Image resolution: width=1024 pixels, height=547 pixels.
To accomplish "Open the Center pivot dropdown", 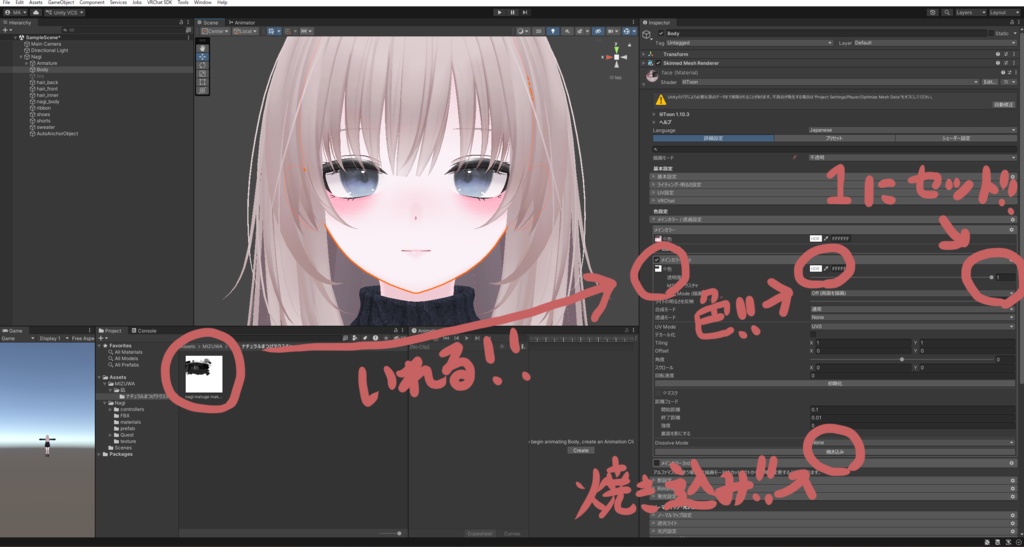I will click(x=215, y=31).
